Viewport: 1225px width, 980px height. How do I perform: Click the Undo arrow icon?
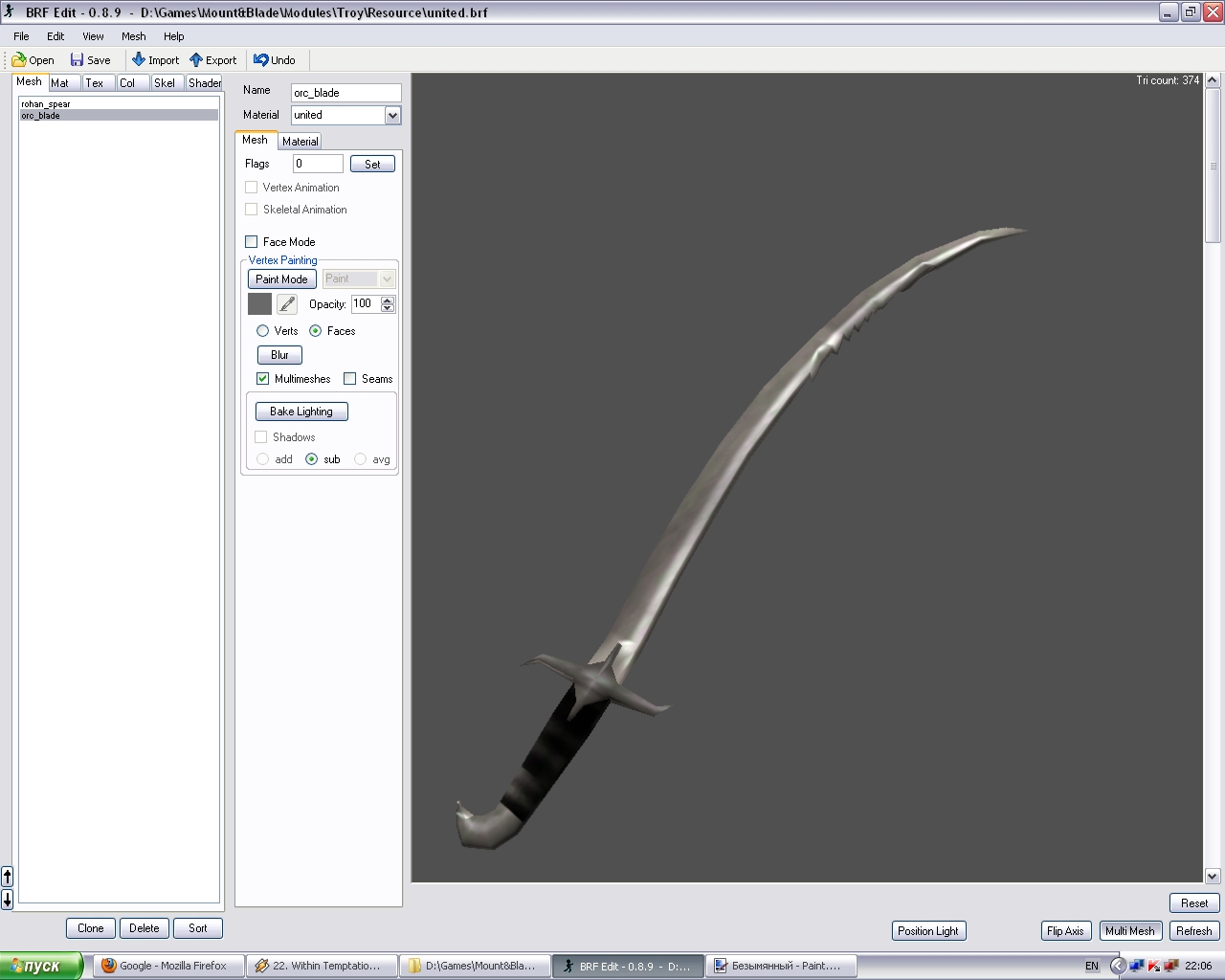pos(260,59)
